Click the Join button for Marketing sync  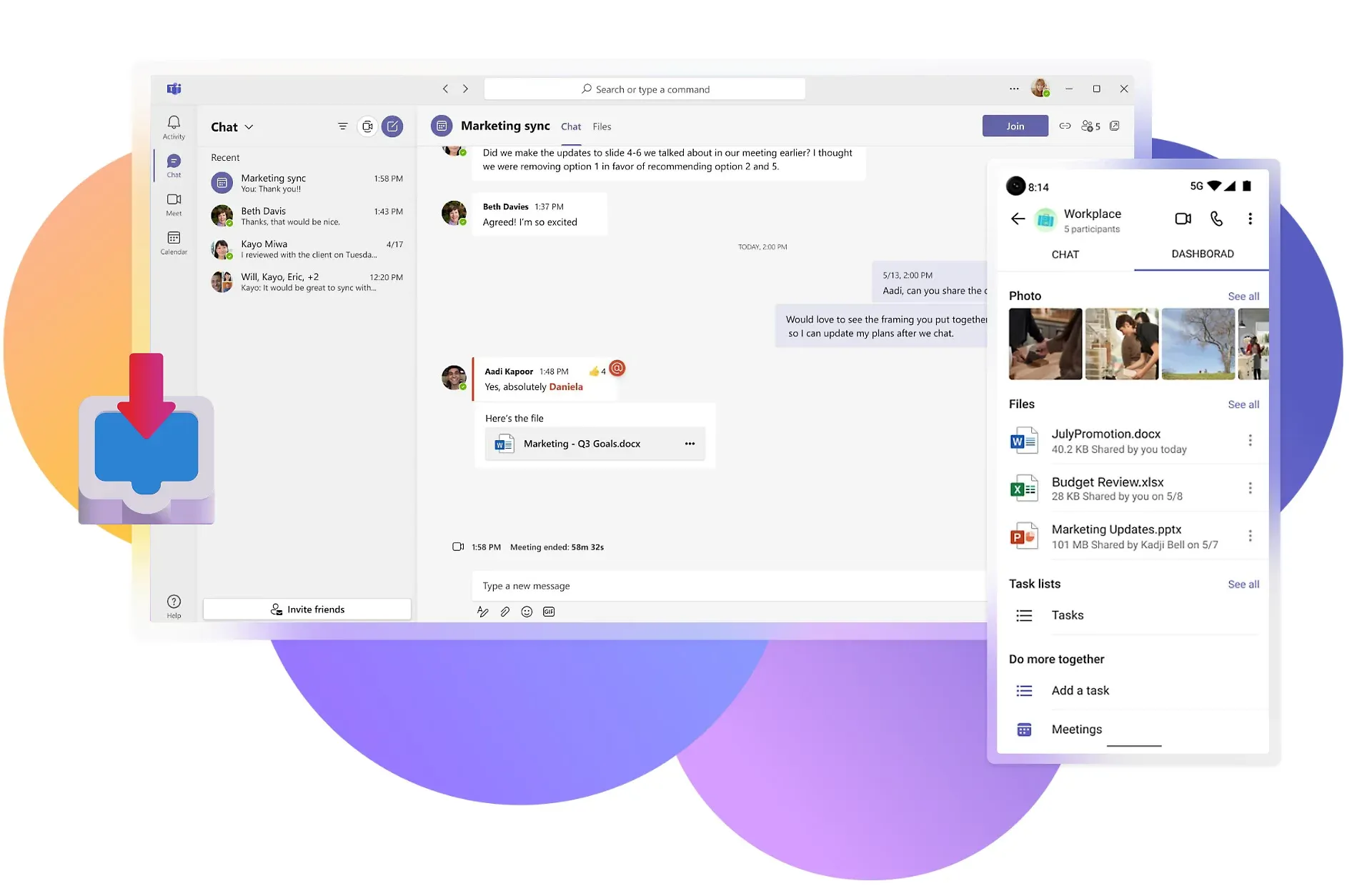[x=1015, y=125]
